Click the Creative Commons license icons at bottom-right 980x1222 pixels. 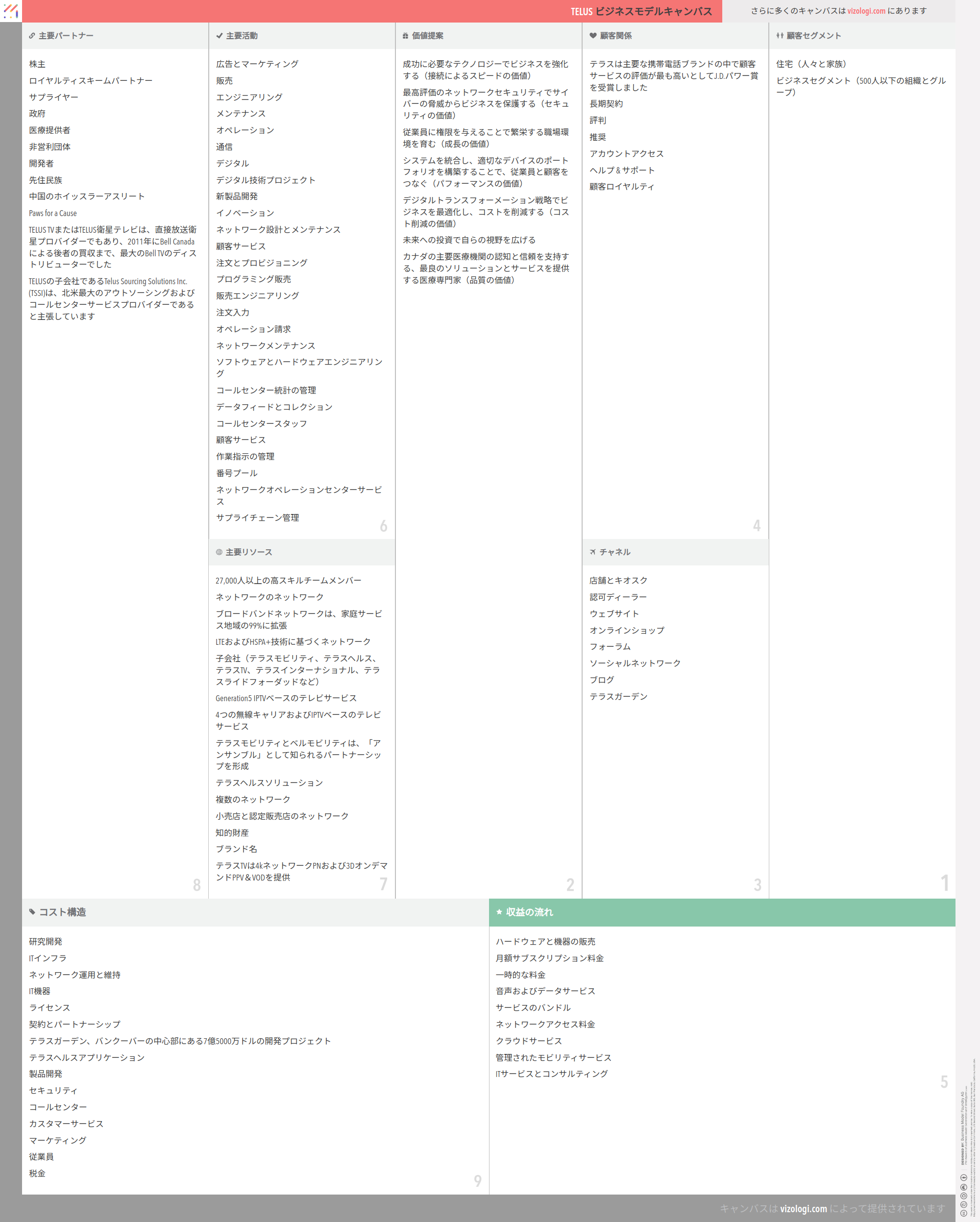[x=963, y=1196]
